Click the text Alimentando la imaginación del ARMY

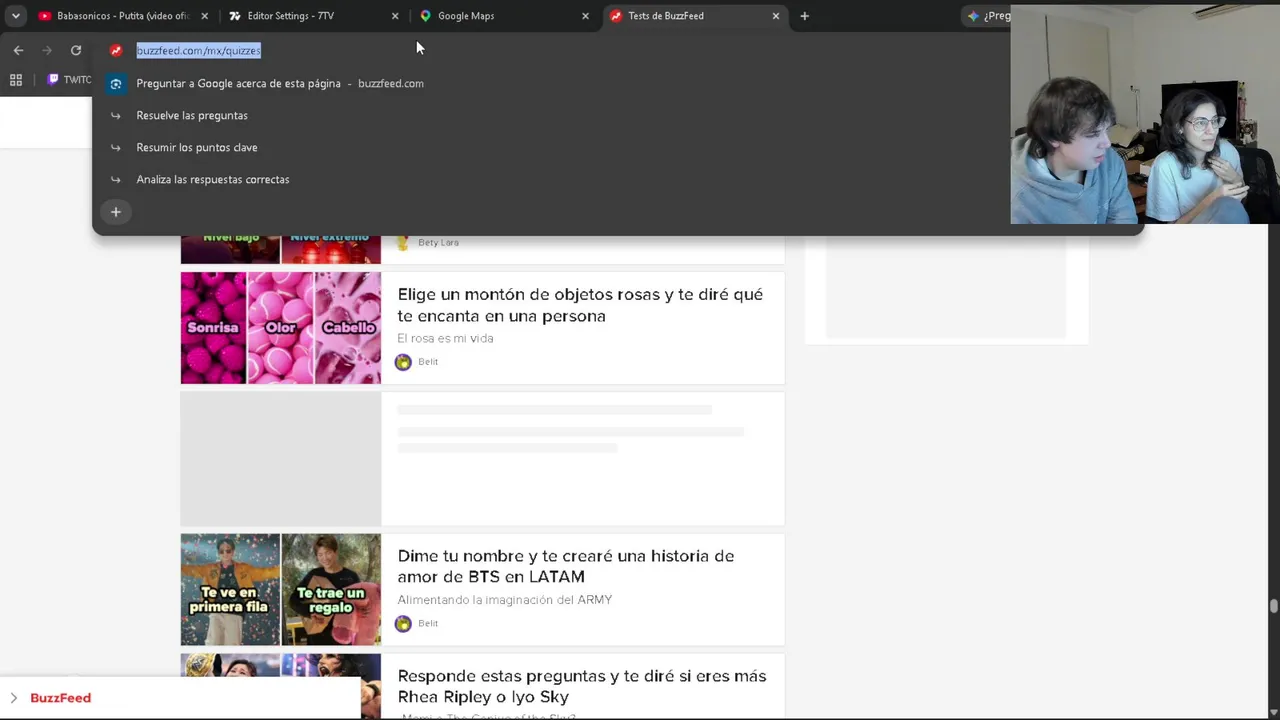click(505, 600)
